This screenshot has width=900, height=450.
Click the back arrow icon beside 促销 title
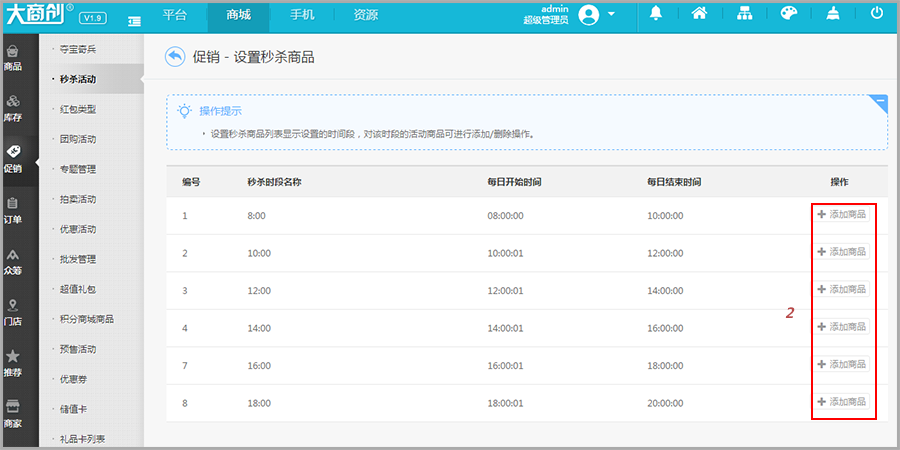tap(175, 57)
